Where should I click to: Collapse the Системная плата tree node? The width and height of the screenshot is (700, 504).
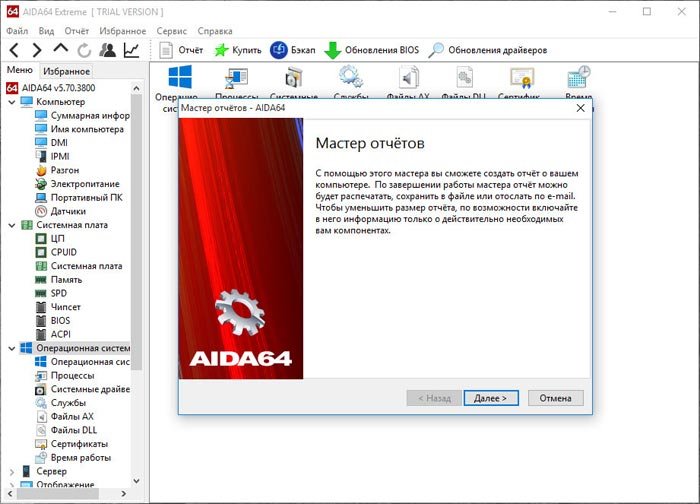click(x=12, y=225)
